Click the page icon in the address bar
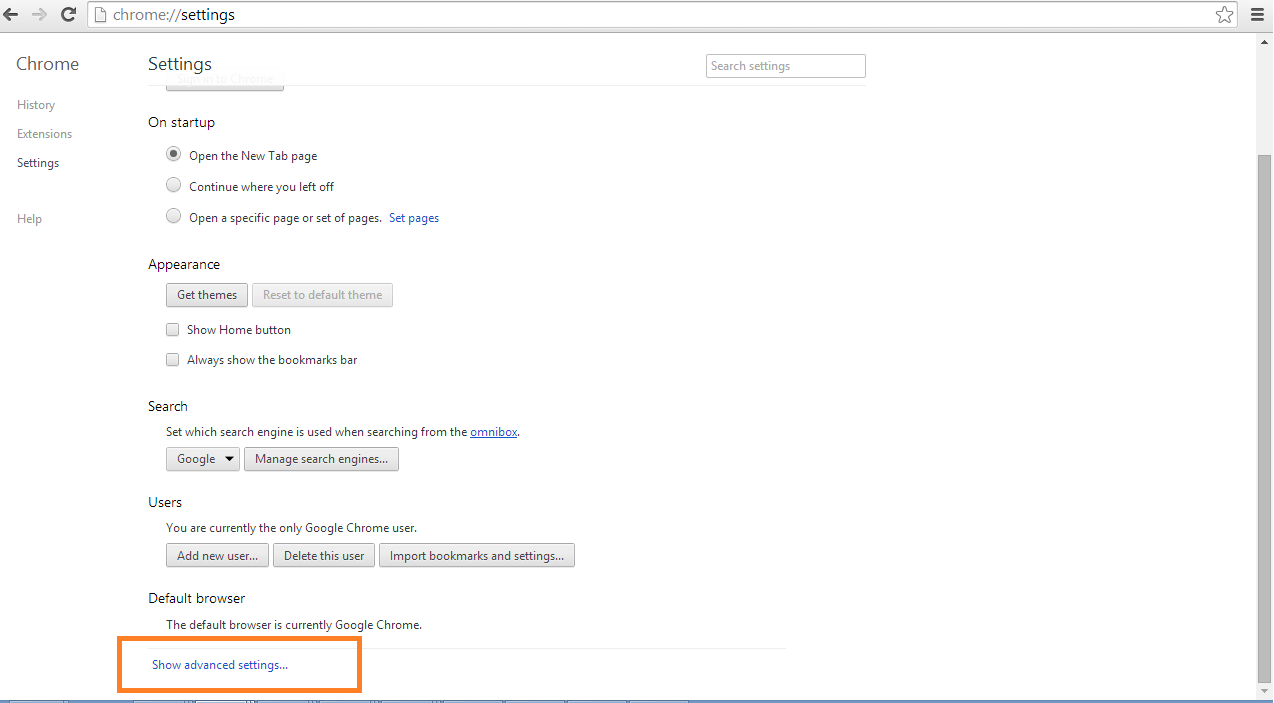 [101, 15]
